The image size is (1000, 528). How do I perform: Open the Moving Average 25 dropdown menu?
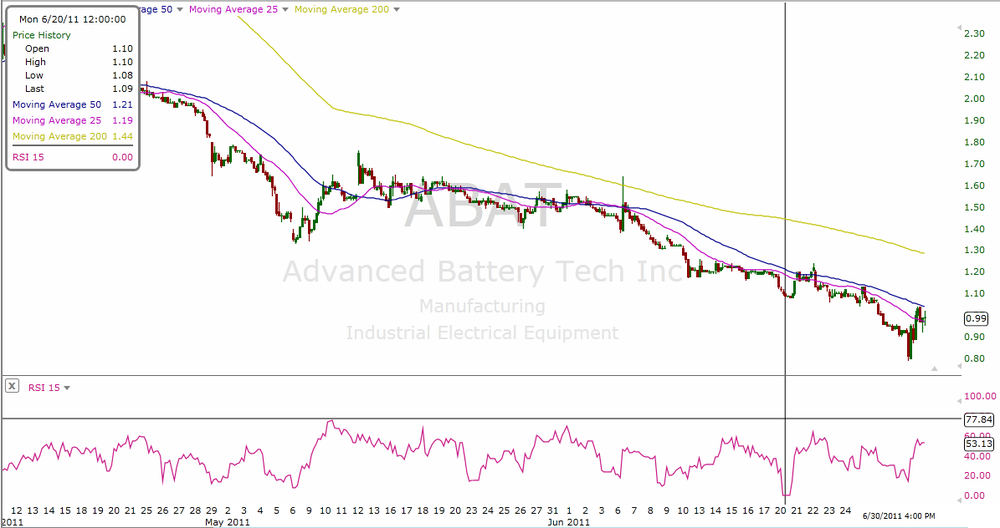click(285, 10)
